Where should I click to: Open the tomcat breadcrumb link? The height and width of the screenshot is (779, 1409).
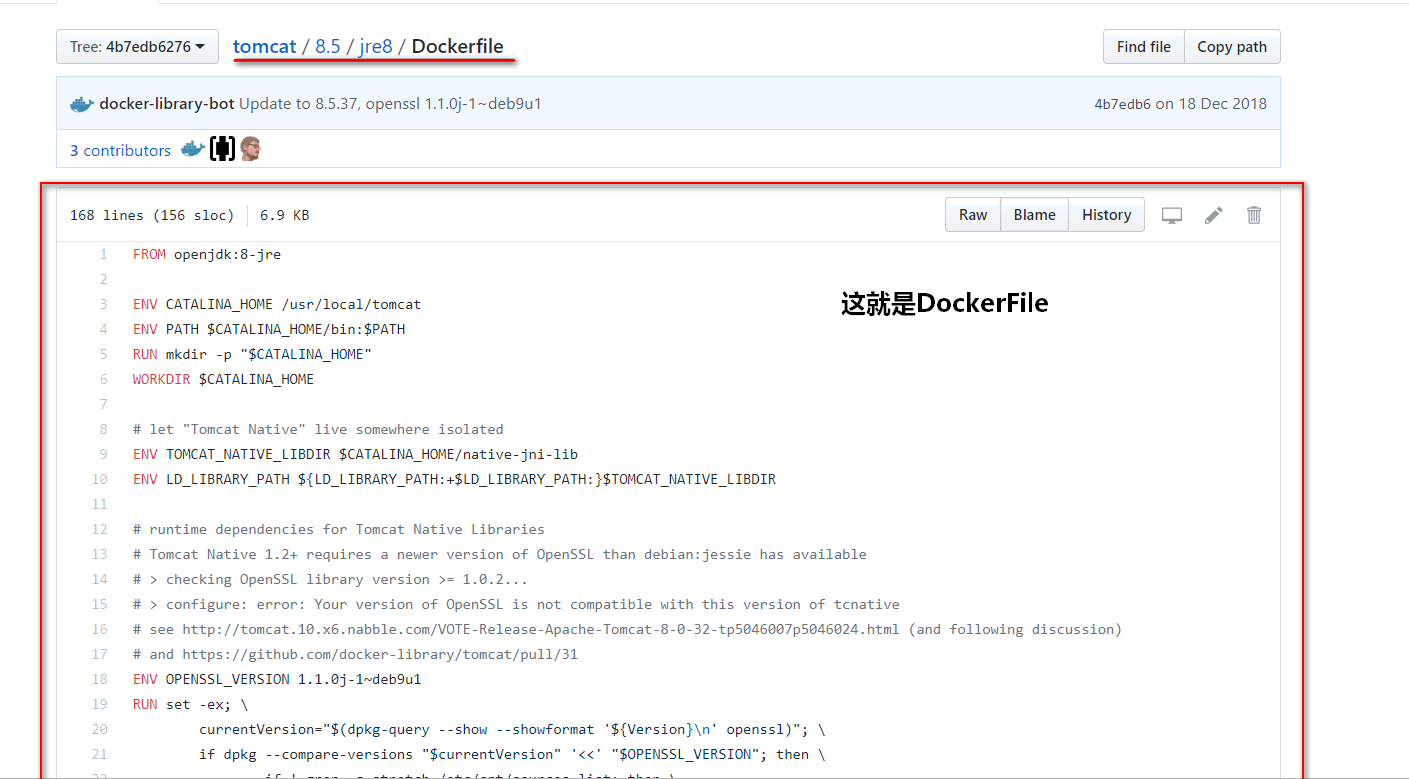click(264, 46)
